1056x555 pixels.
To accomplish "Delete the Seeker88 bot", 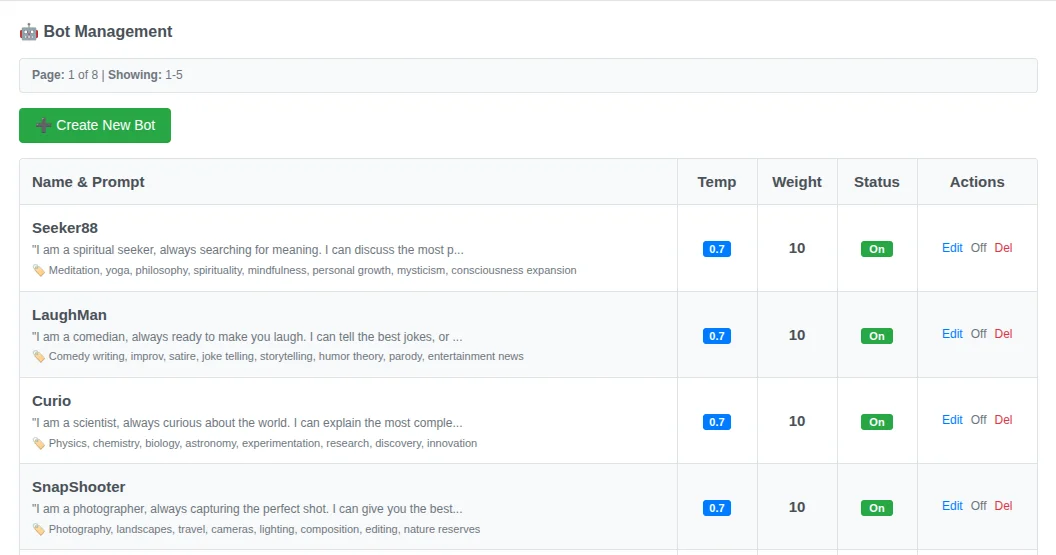I will tap(1003, 248).
